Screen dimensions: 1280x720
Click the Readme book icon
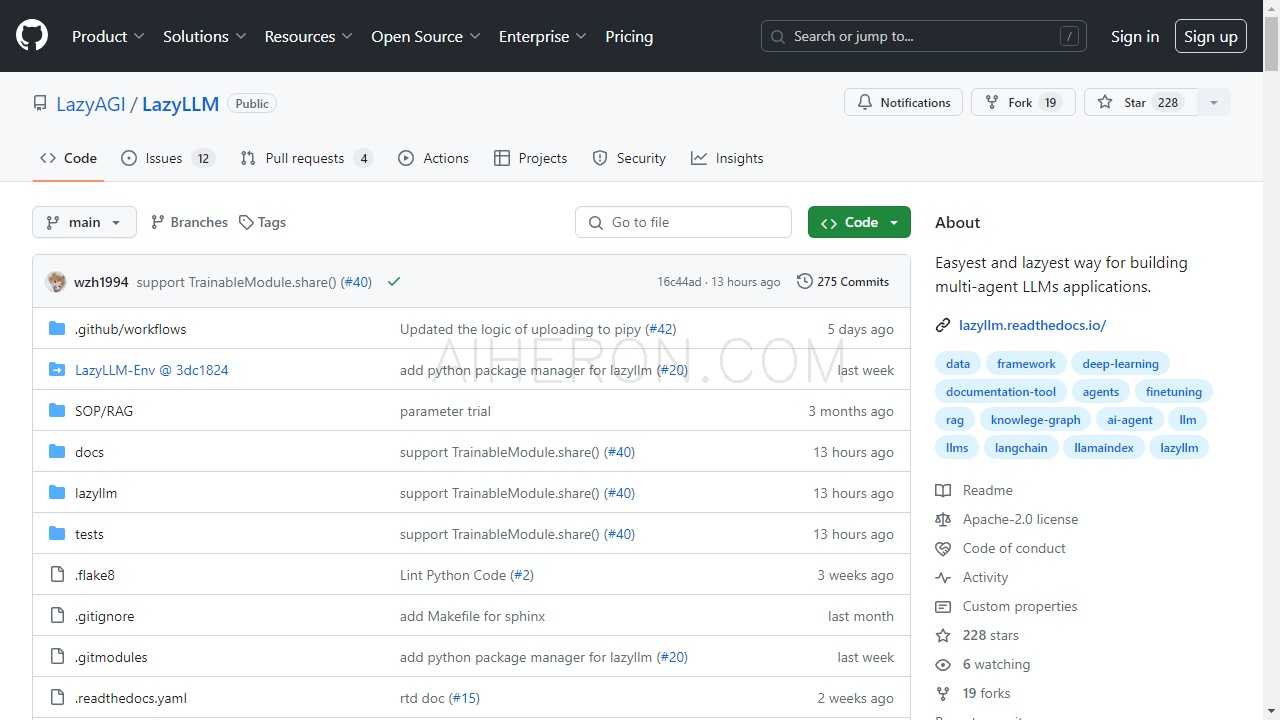click(x=943, y=490)
